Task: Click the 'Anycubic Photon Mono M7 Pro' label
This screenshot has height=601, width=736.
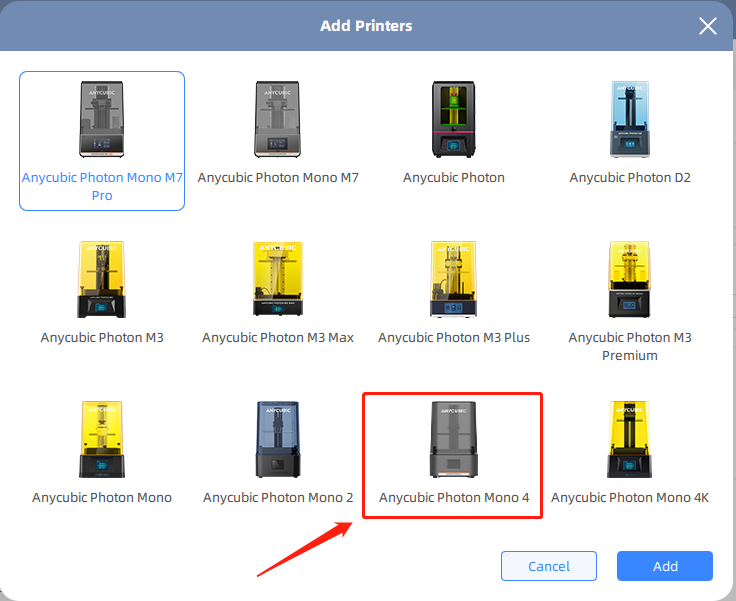Action: (x=102, y=186)
